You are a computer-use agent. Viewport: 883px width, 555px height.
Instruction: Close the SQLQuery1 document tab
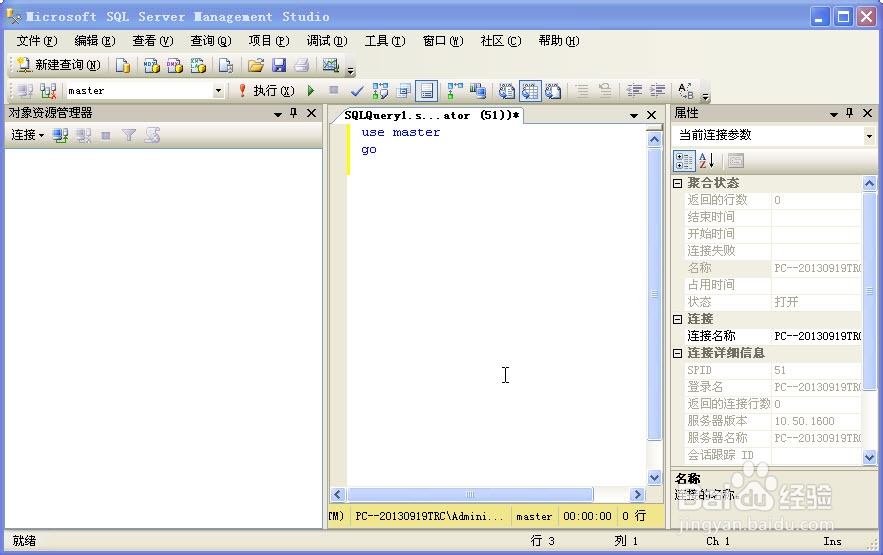652,115
